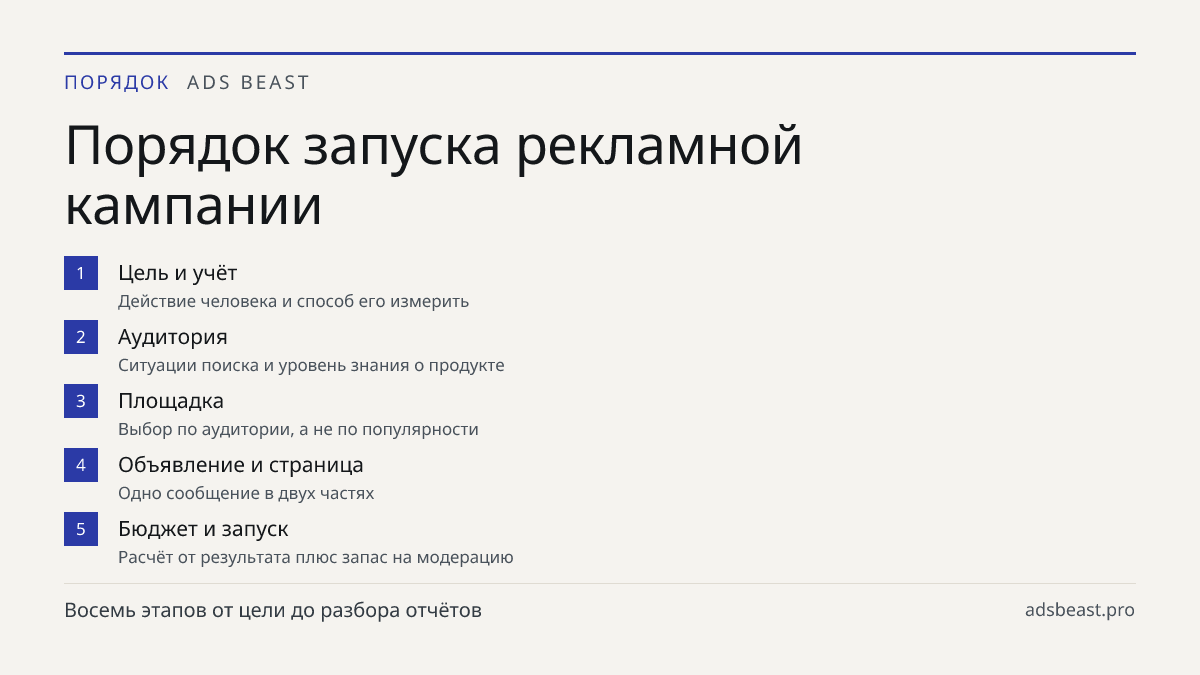Select the heading 'Площадка'
The width and height of the screenshot is (1200, 675).
pyautogui.click(x=171, y=401)
